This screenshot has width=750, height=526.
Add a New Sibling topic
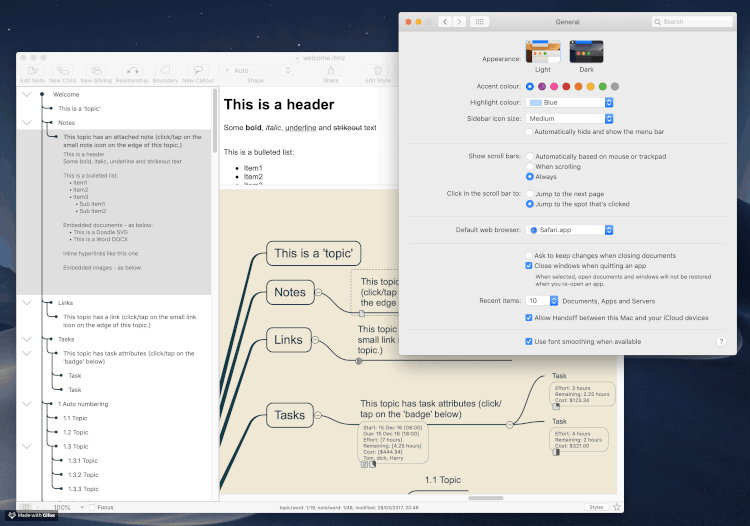[x=96, y=74]
